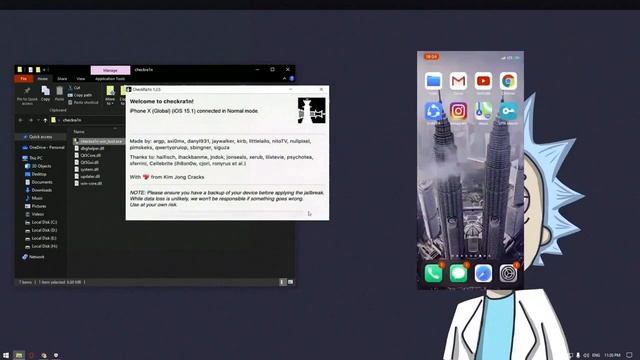
Task: Select This PC in the sidebar
Action: (32, 158)
